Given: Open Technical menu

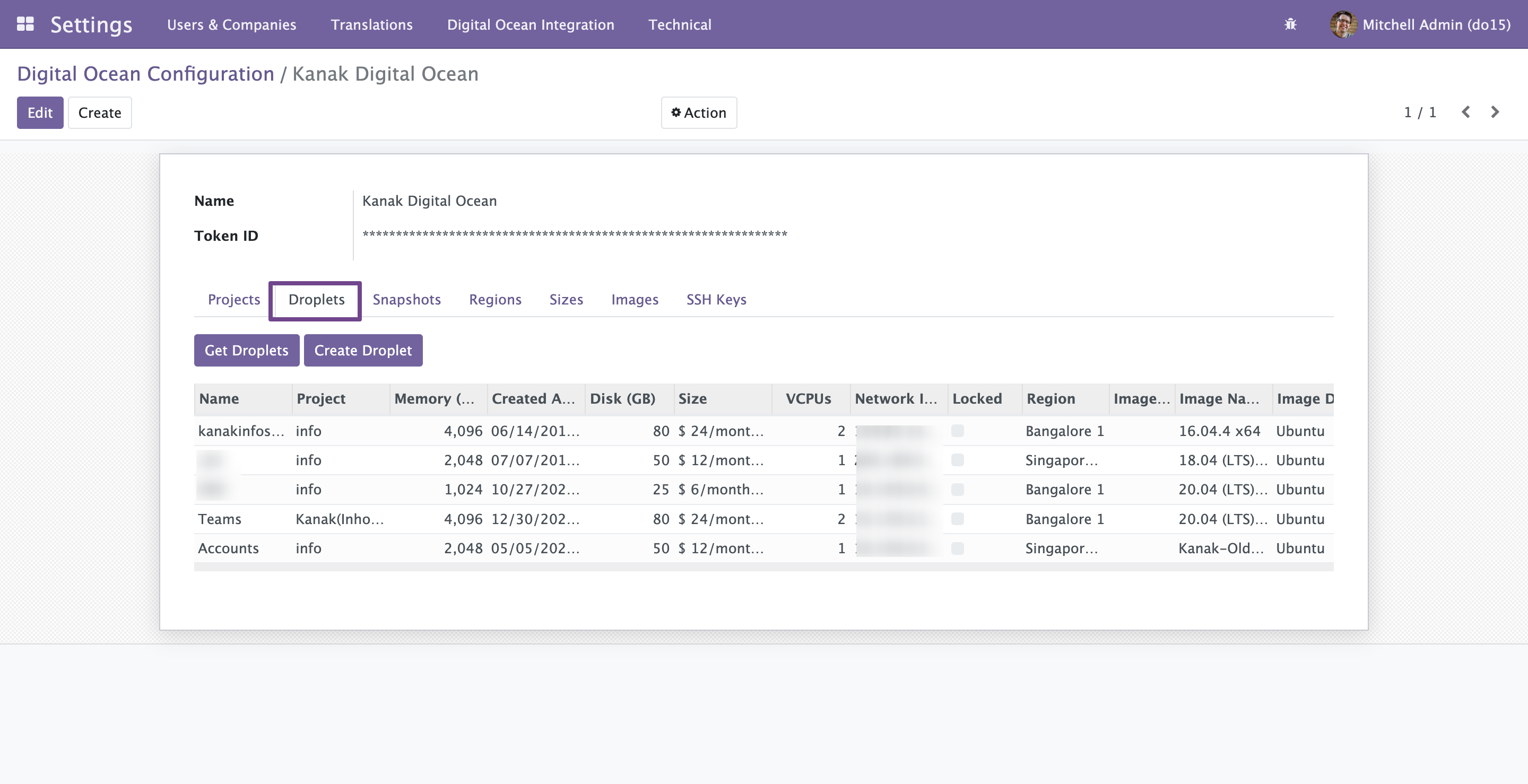Looking at the screenshot, I should tap(680, 24).
